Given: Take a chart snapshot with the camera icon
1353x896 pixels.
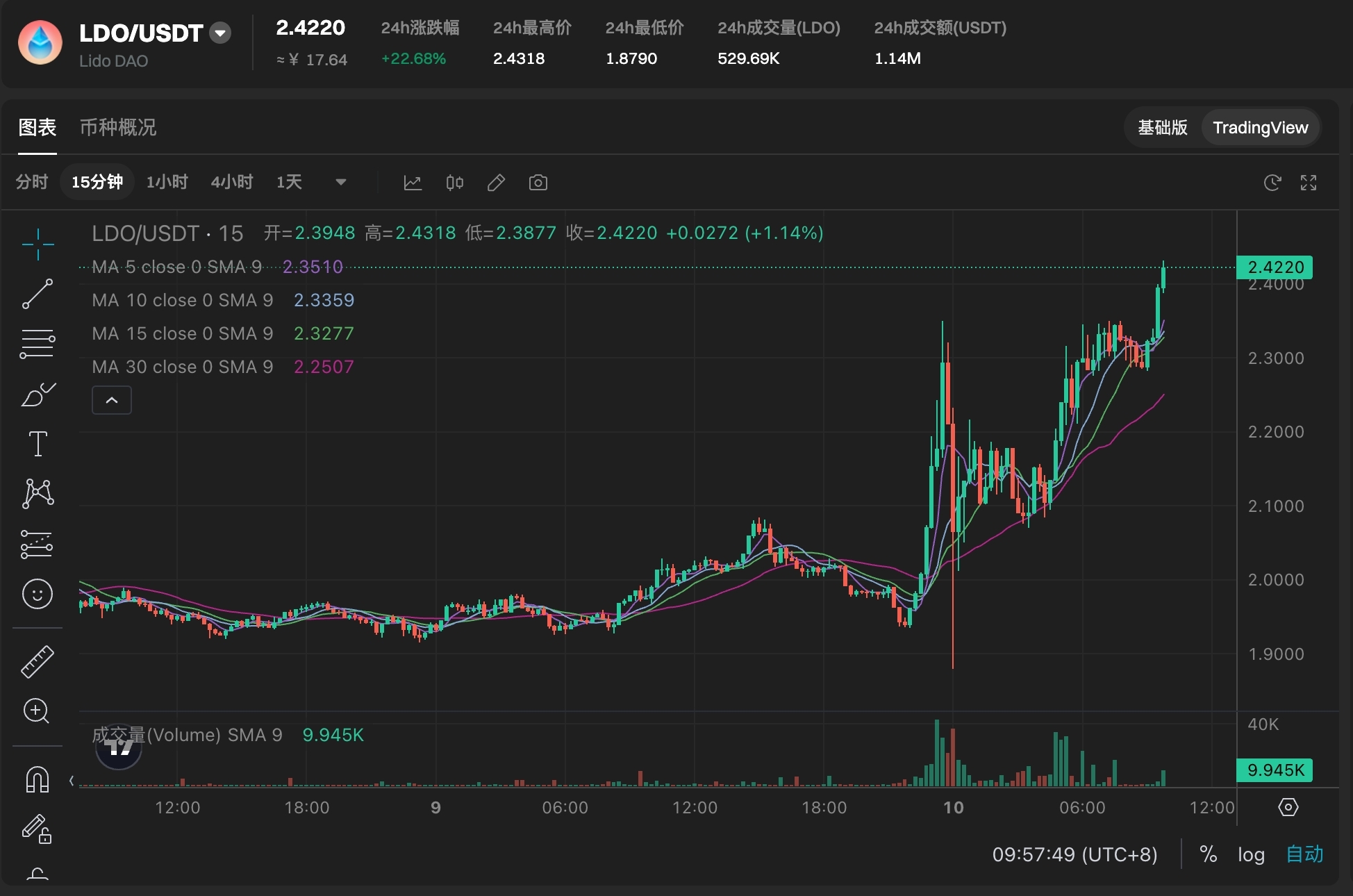Looking at the screenshot, I should [x=538, y=183].
